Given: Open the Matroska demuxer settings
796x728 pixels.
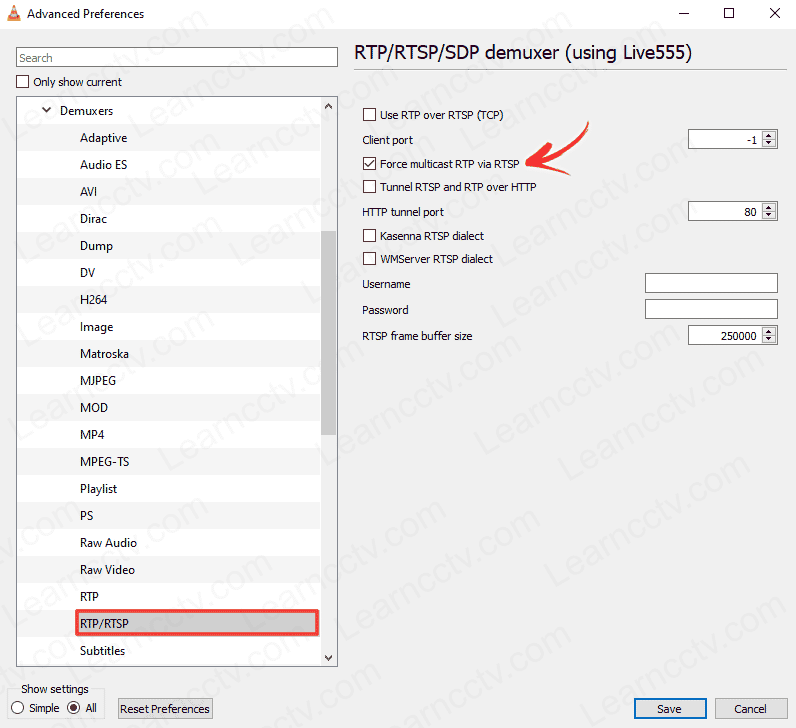Looking at the screenshot, I should coord(104,354).
